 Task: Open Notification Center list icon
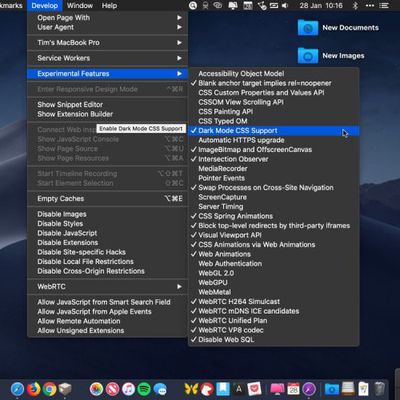point(384,6)
